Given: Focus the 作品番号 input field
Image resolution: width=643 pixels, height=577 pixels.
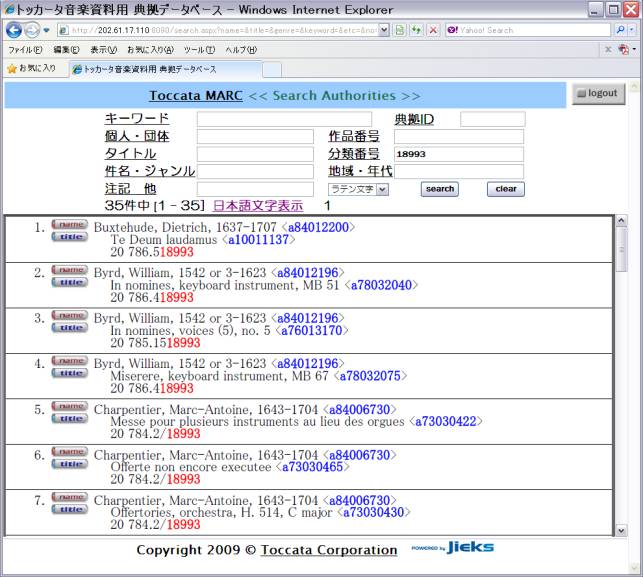Looking at the screenshot, I should pos(459,137).
